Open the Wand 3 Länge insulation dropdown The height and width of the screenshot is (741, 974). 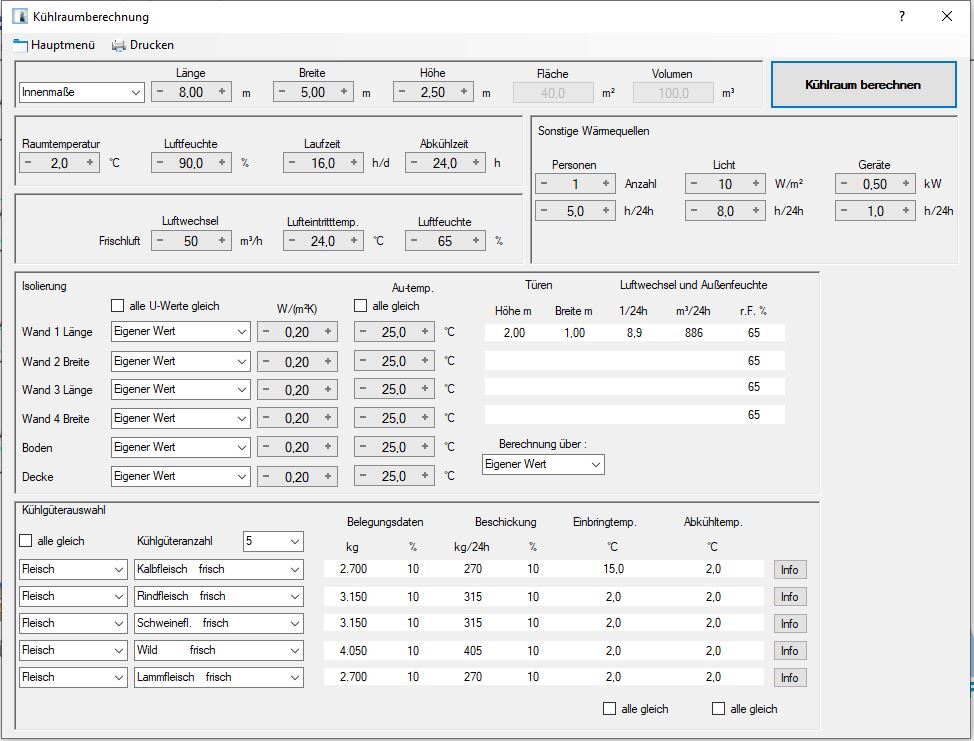pyautogui.click(x=181, y=389)
